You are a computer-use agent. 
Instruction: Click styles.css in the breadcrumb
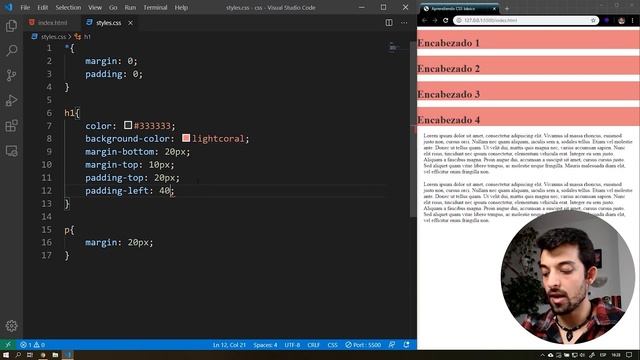point(53,37)
